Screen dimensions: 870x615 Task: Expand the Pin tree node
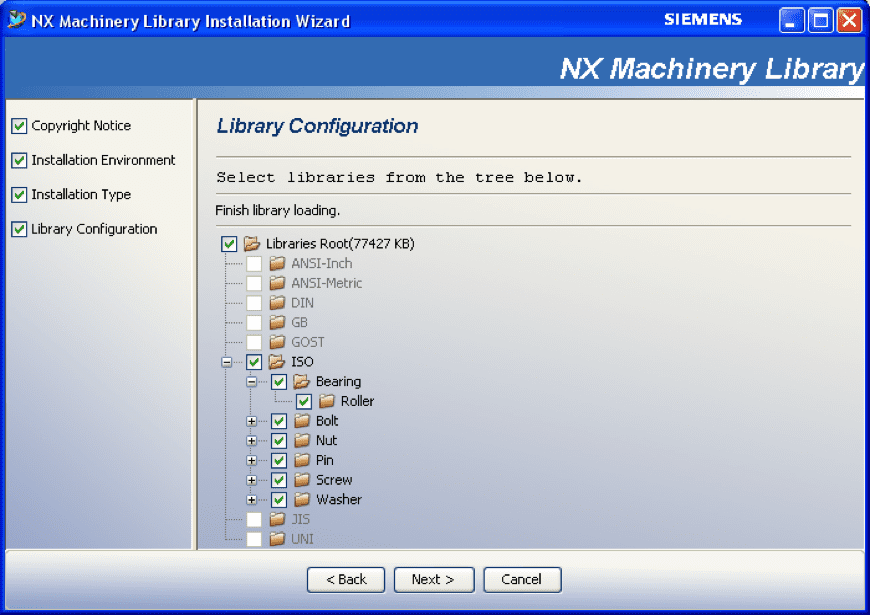(251, 461)
